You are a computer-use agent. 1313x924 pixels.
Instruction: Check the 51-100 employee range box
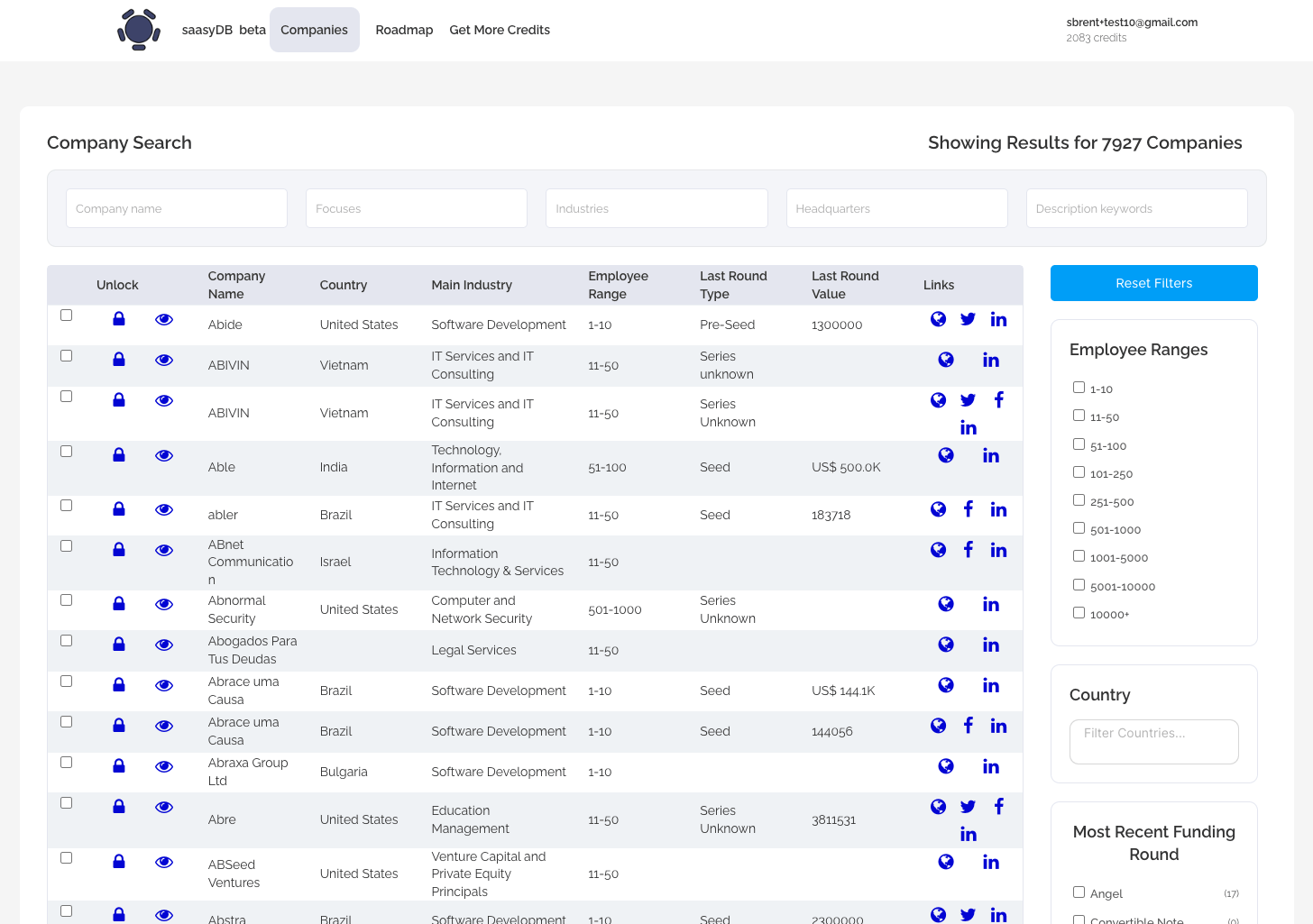pos(1079,444)
